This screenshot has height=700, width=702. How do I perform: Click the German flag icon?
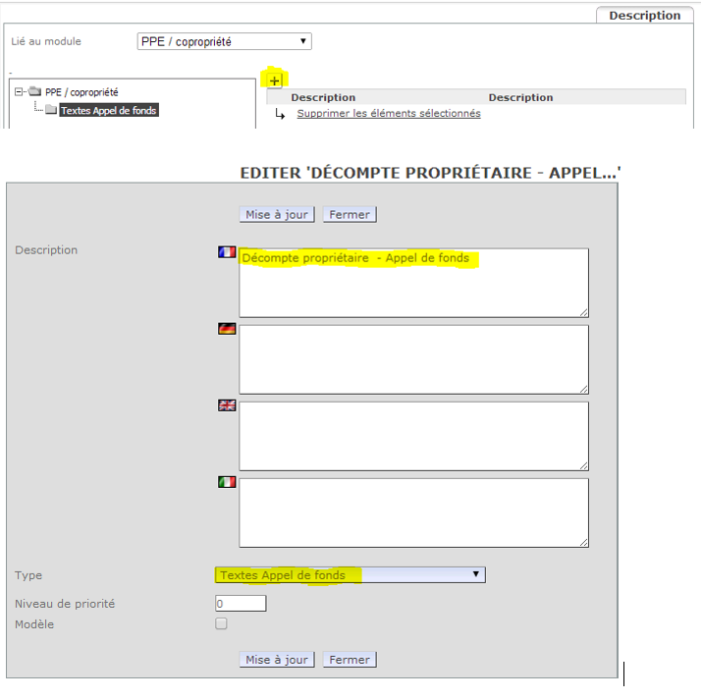pos(227,328)
